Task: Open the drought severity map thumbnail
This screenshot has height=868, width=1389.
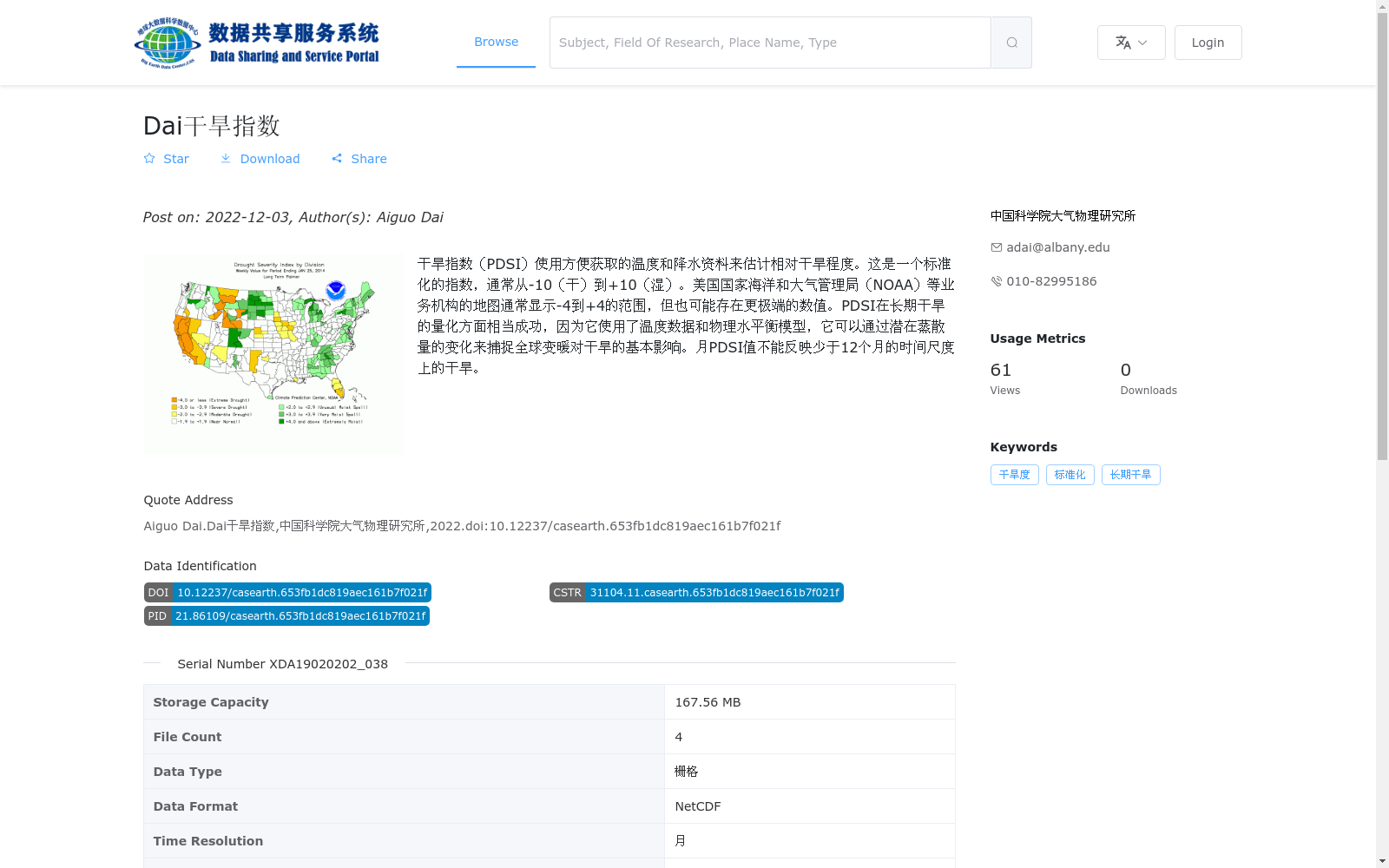Action: point(273,353)
